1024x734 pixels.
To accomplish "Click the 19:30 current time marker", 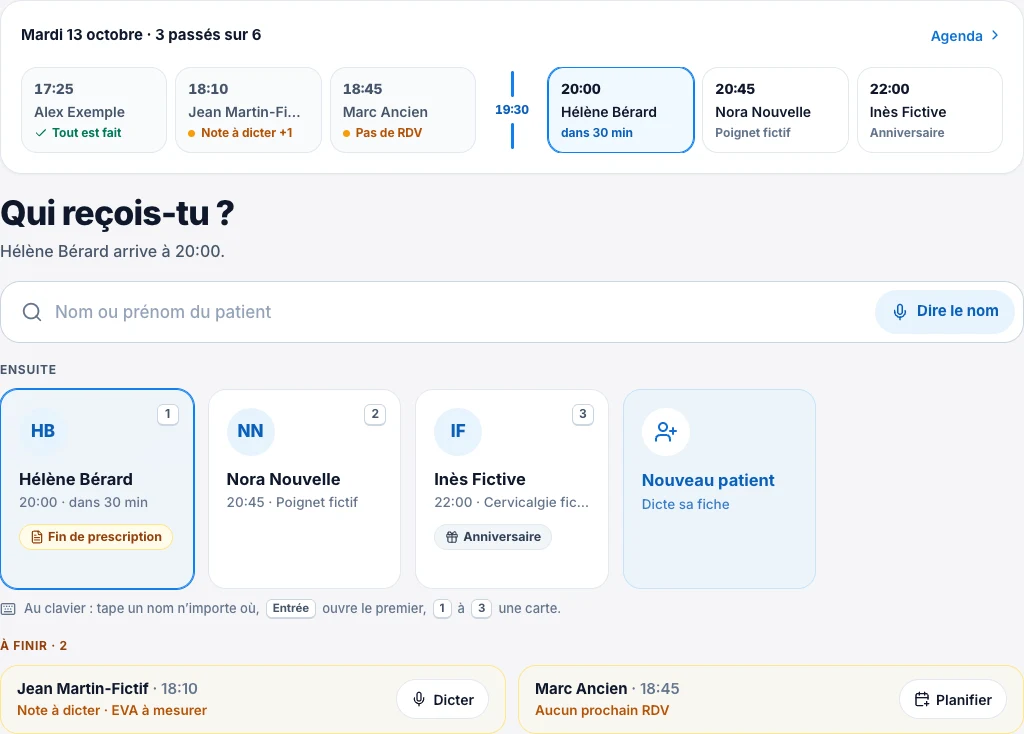I will (512, 110).
